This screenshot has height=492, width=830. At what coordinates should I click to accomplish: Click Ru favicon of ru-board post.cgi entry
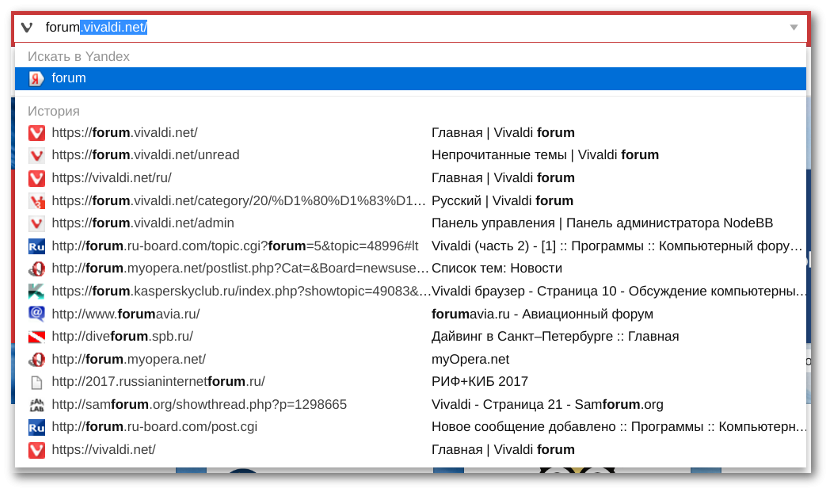point(36,427)
